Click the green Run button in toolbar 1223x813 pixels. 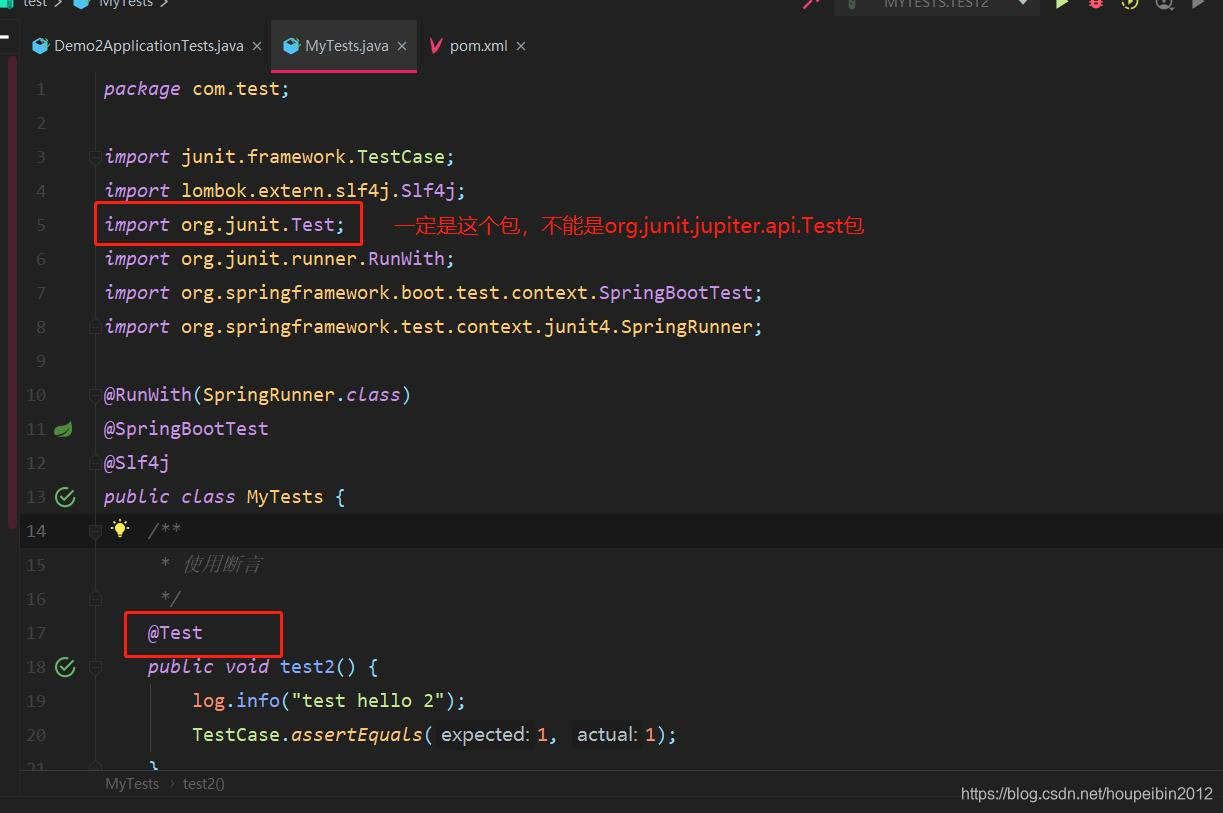(x=1061, y=4)
